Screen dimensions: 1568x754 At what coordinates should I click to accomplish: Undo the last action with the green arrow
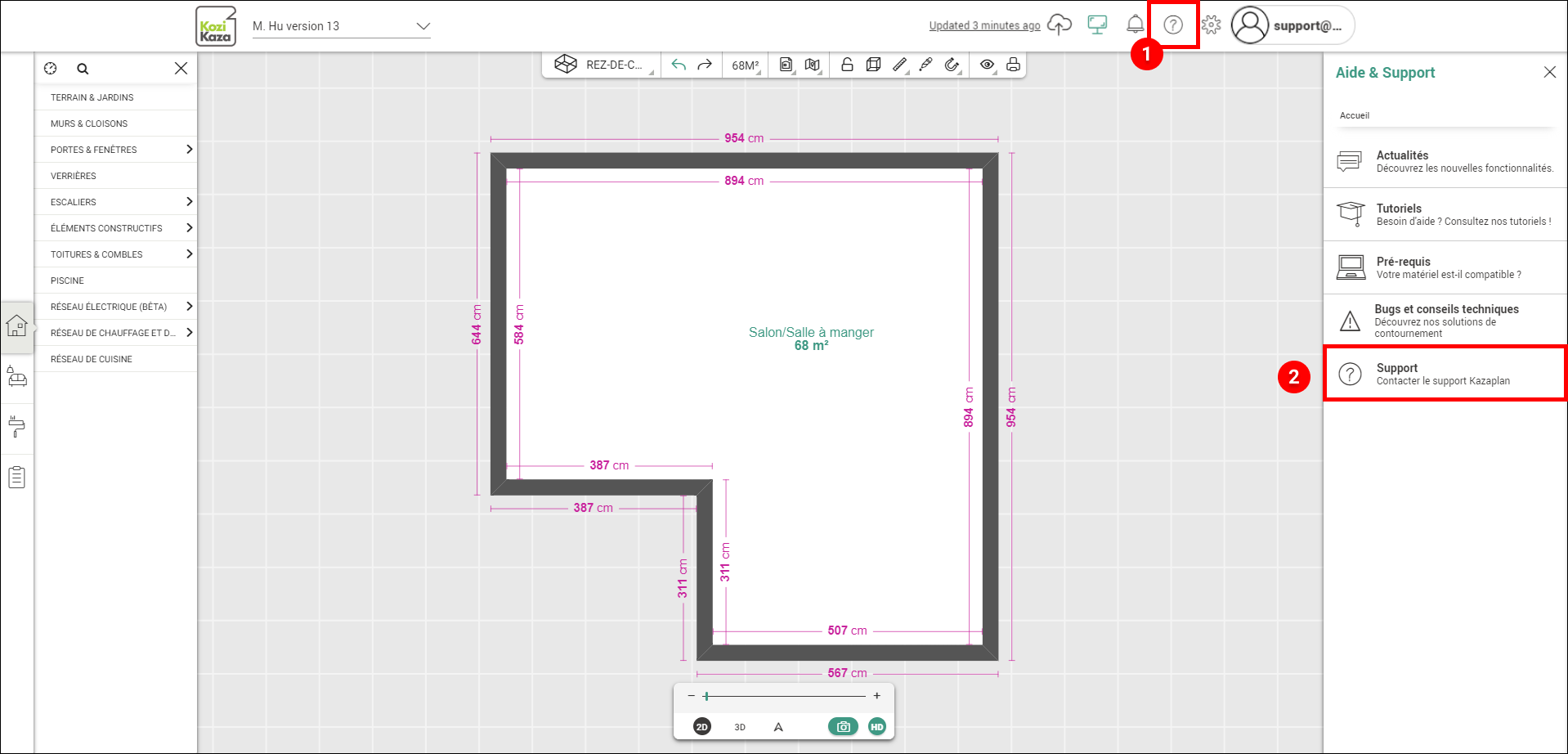(x=679, y=65)
